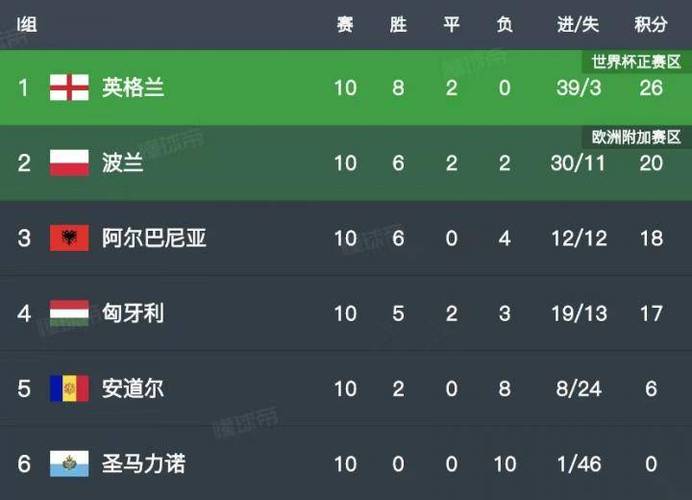Click the 世界杯正赛区 badge
This screenshot has width=692, height=500.
636,62
